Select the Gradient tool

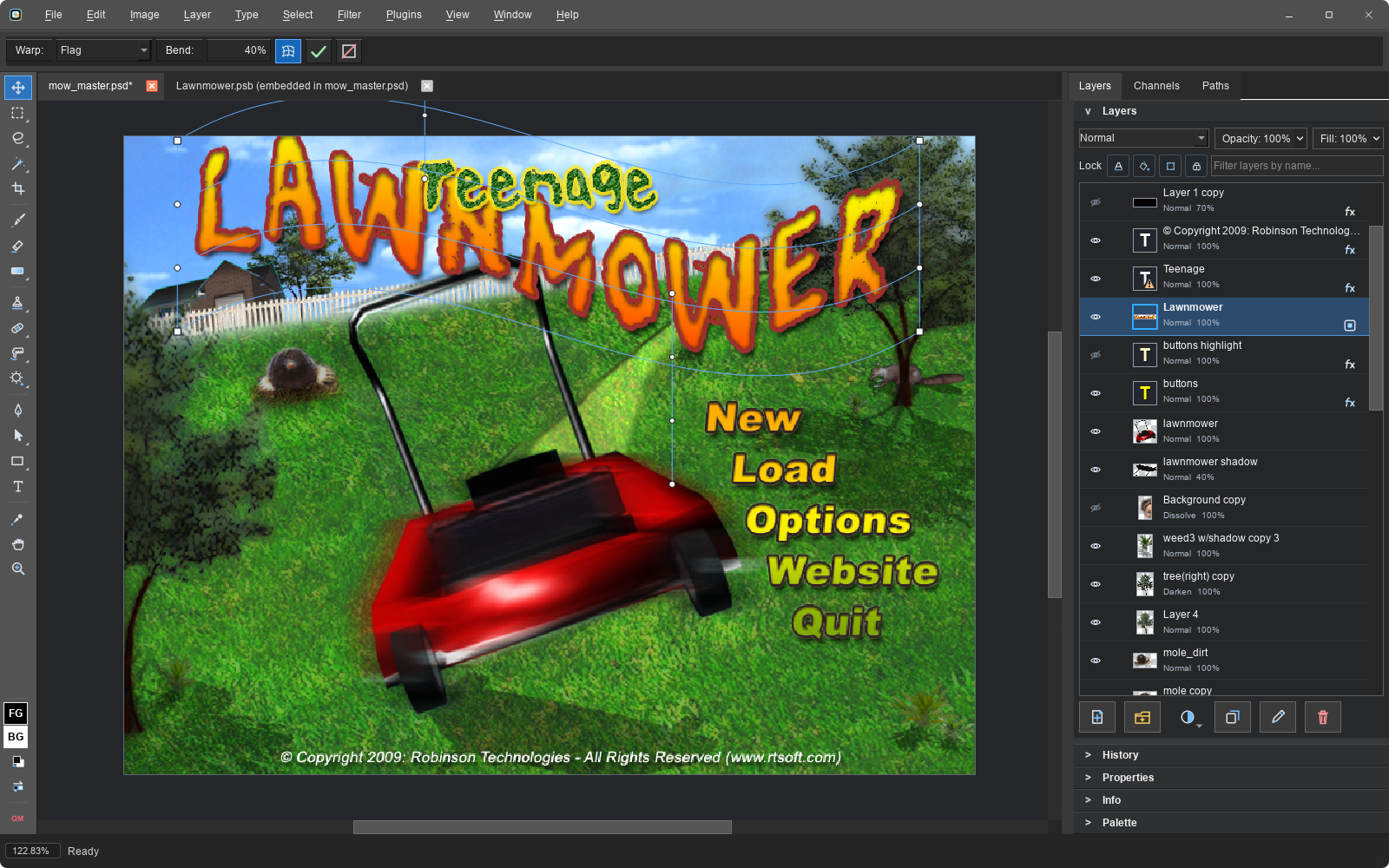17,272
